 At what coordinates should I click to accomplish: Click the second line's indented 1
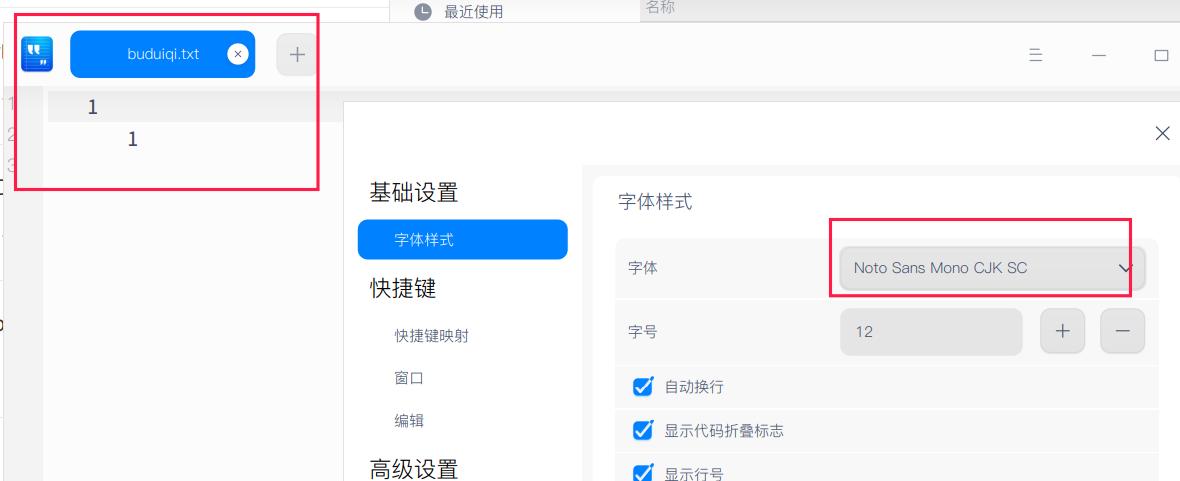point(132,139)
